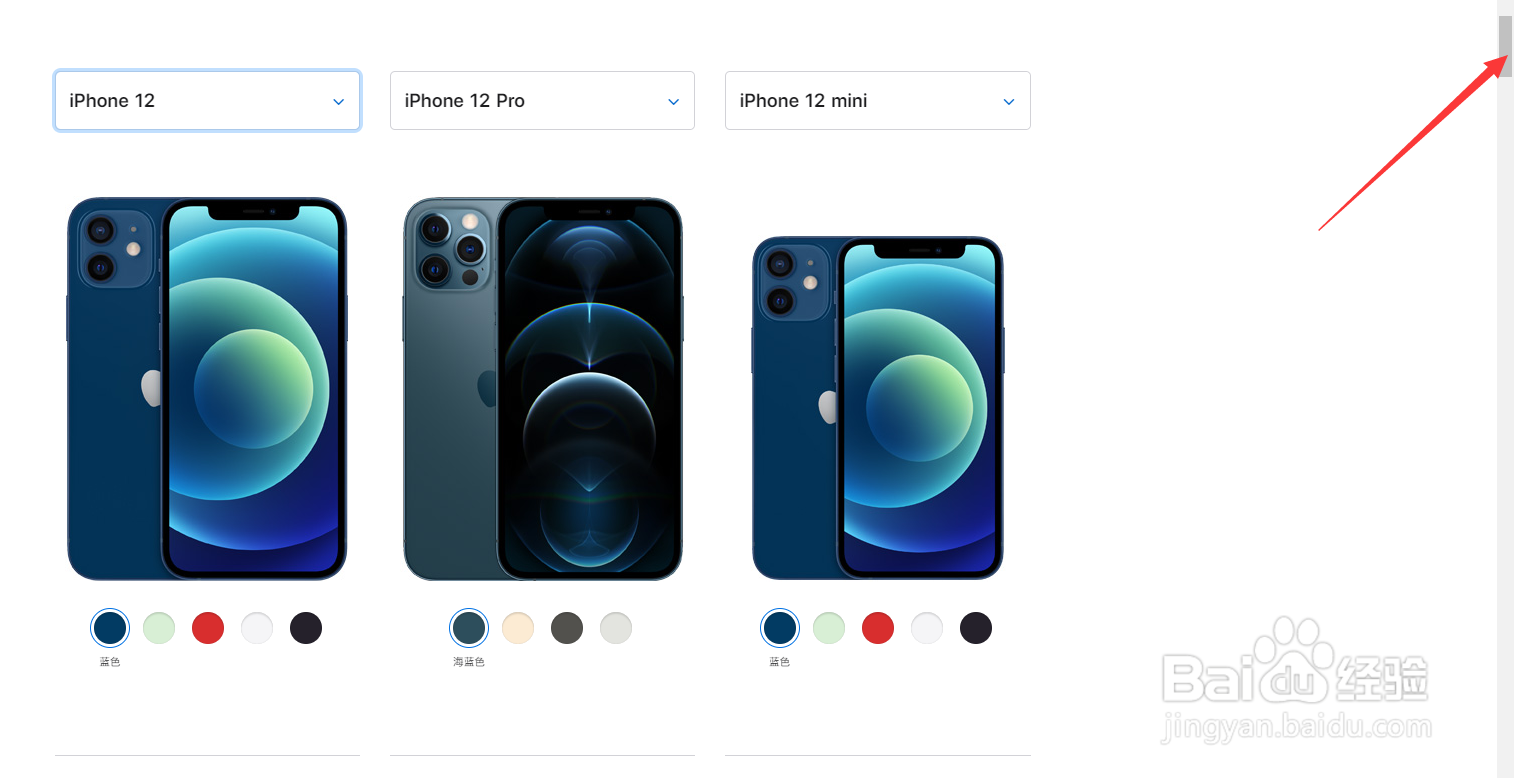
Task: Pick the red color for iPhone 12 mini
Action: [878, 628]
